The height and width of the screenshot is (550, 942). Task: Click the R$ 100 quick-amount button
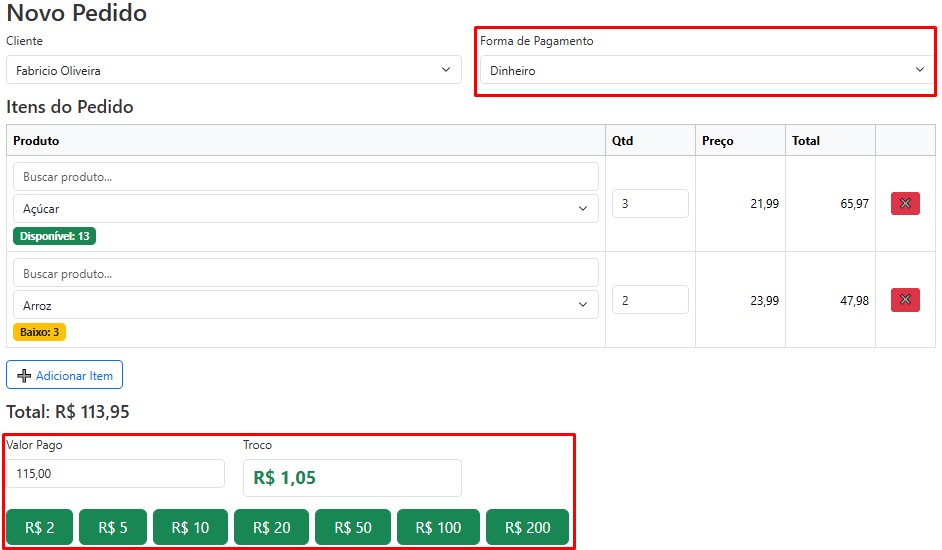(x=438, y=527)
